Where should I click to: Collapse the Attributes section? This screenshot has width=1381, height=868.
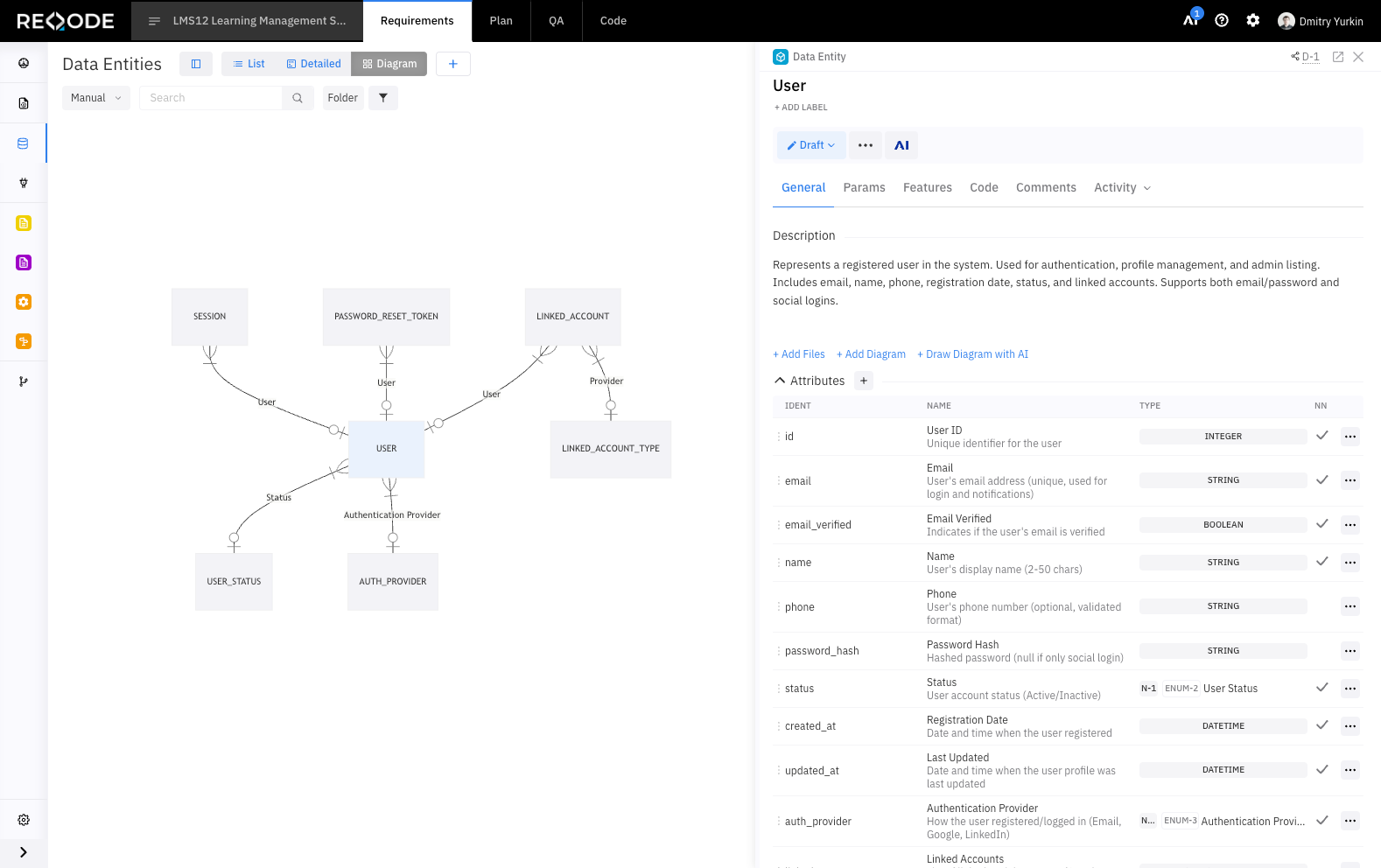pos(780,381)
